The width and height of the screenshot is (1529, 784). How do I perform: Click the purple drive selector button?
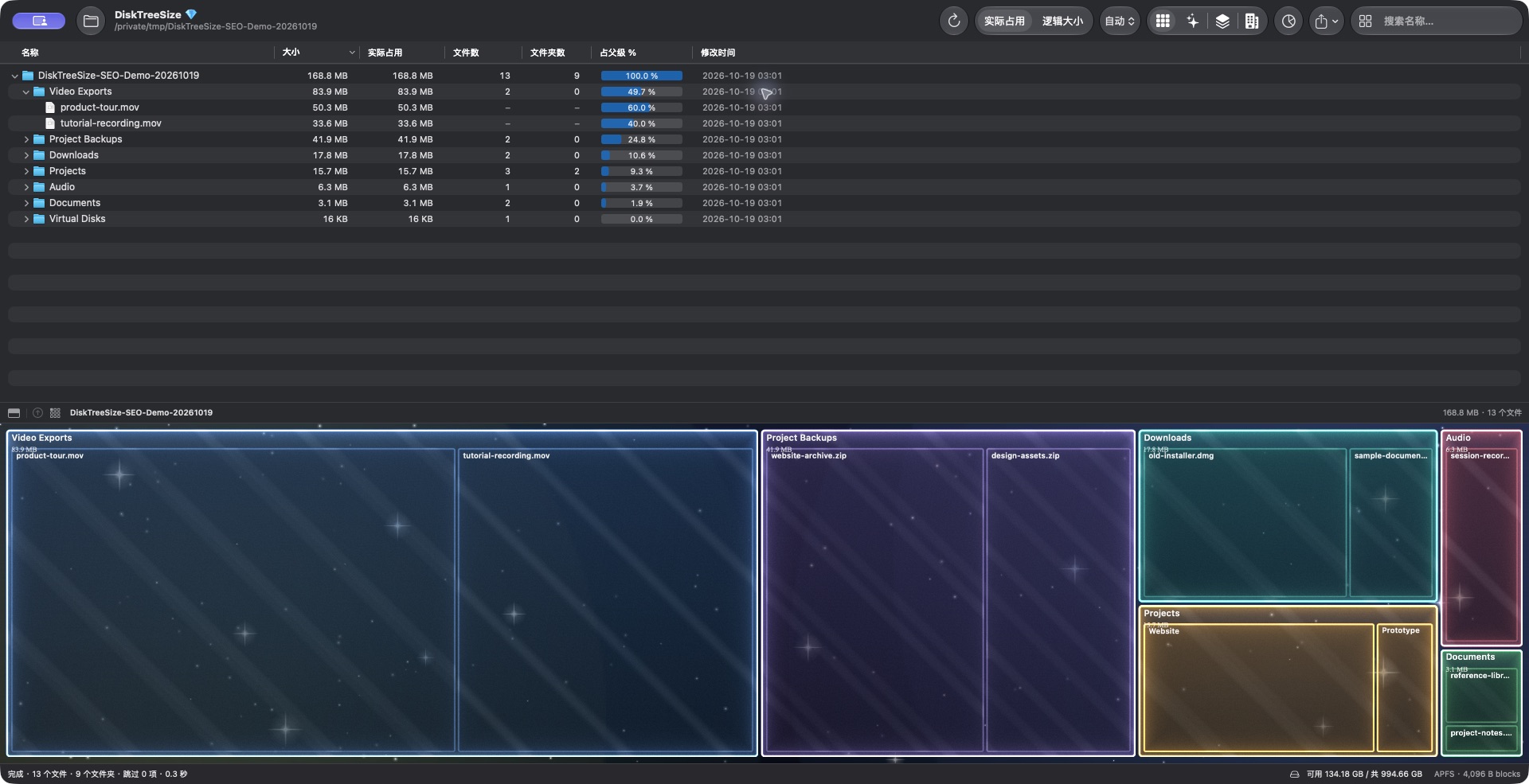(x=38, y=21)
